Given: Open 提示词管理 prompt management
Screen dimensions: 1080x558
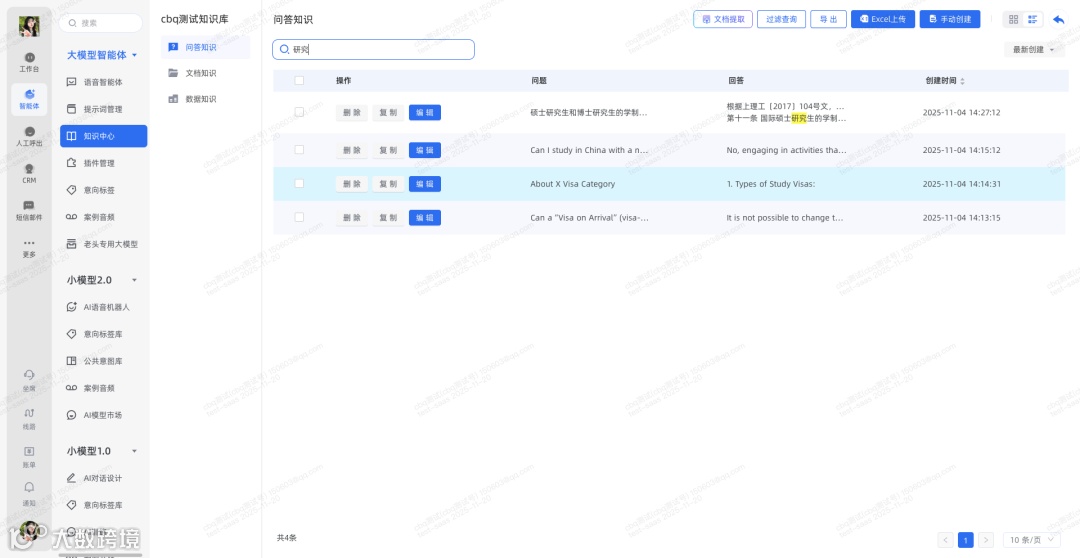Looking at the screenshot, I should (x=103, y=109).
